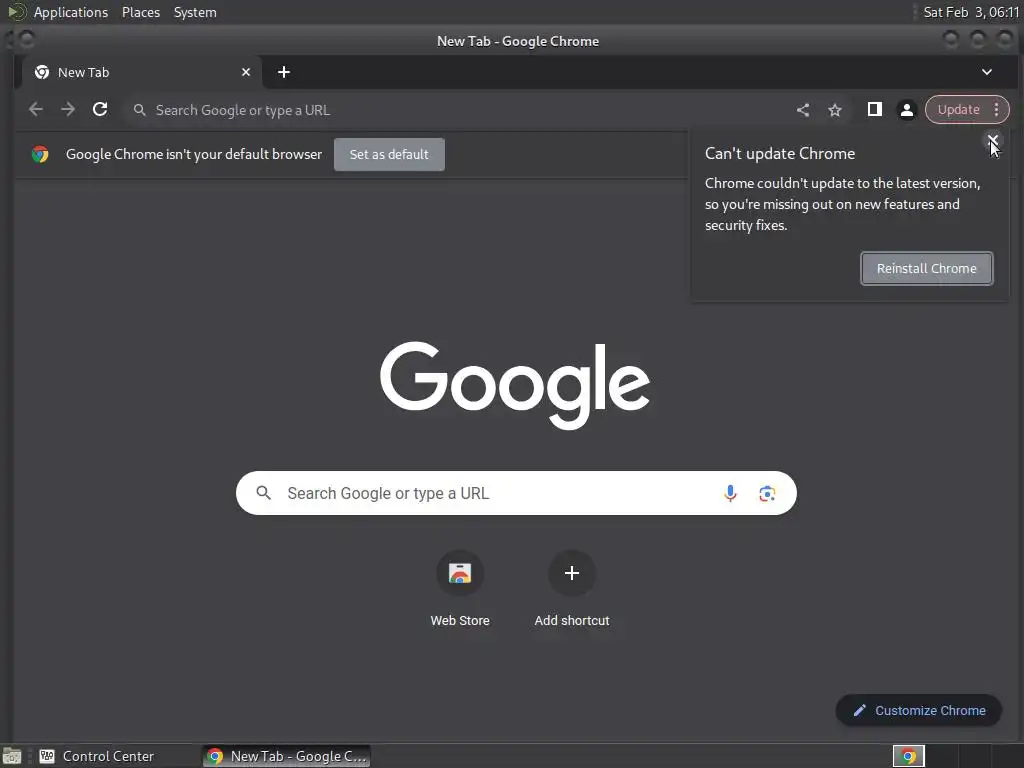Click Chrome icon in bottom-right workspace switcher
Image resolution: width=1024 pixels, height=768 pixels.
pos(908,756)
